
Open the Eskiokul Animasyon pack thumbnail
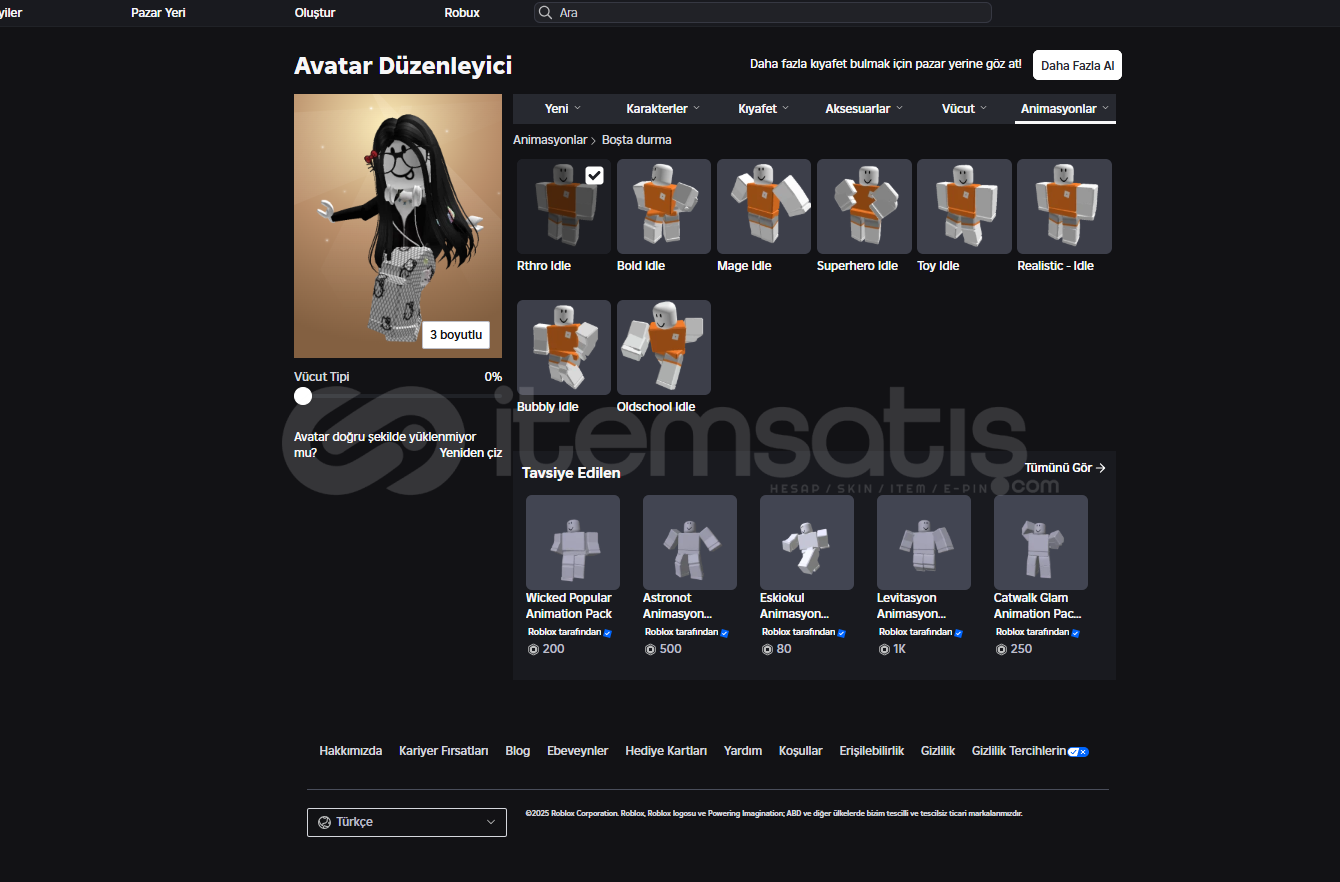coord(807,542)
